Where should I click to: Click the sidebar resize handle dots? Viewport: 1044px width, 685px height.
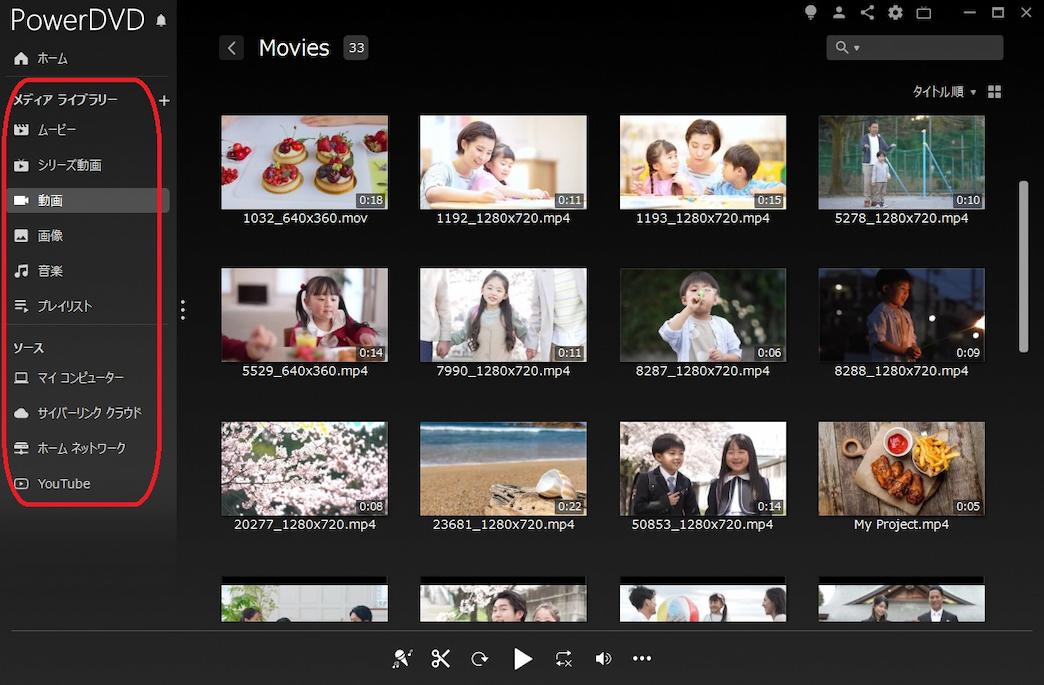[x=182, y=310]
